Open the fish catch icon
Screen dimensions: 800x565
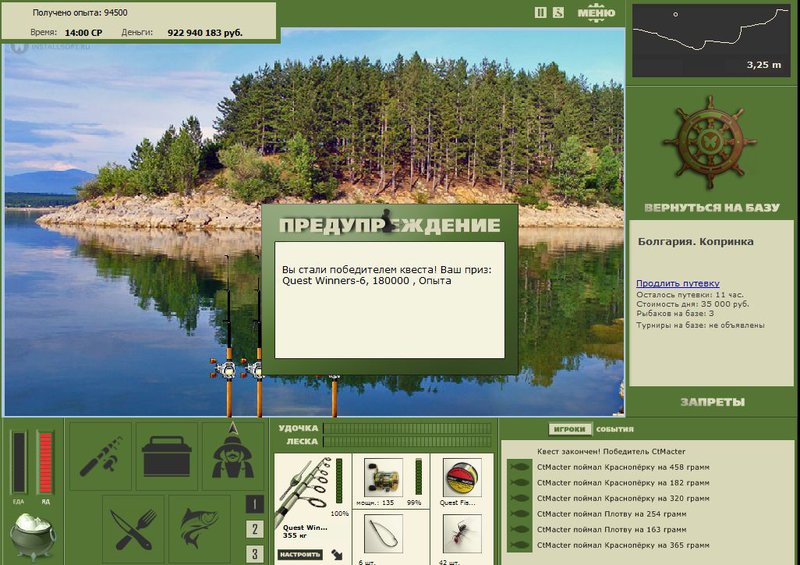[199, 528]
